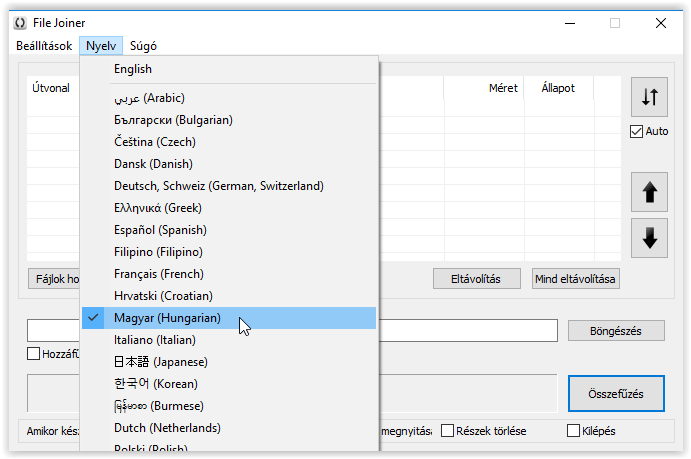Click the Eltávolítás remove button
The image size is (691, 459).
(x=474, y=279)
